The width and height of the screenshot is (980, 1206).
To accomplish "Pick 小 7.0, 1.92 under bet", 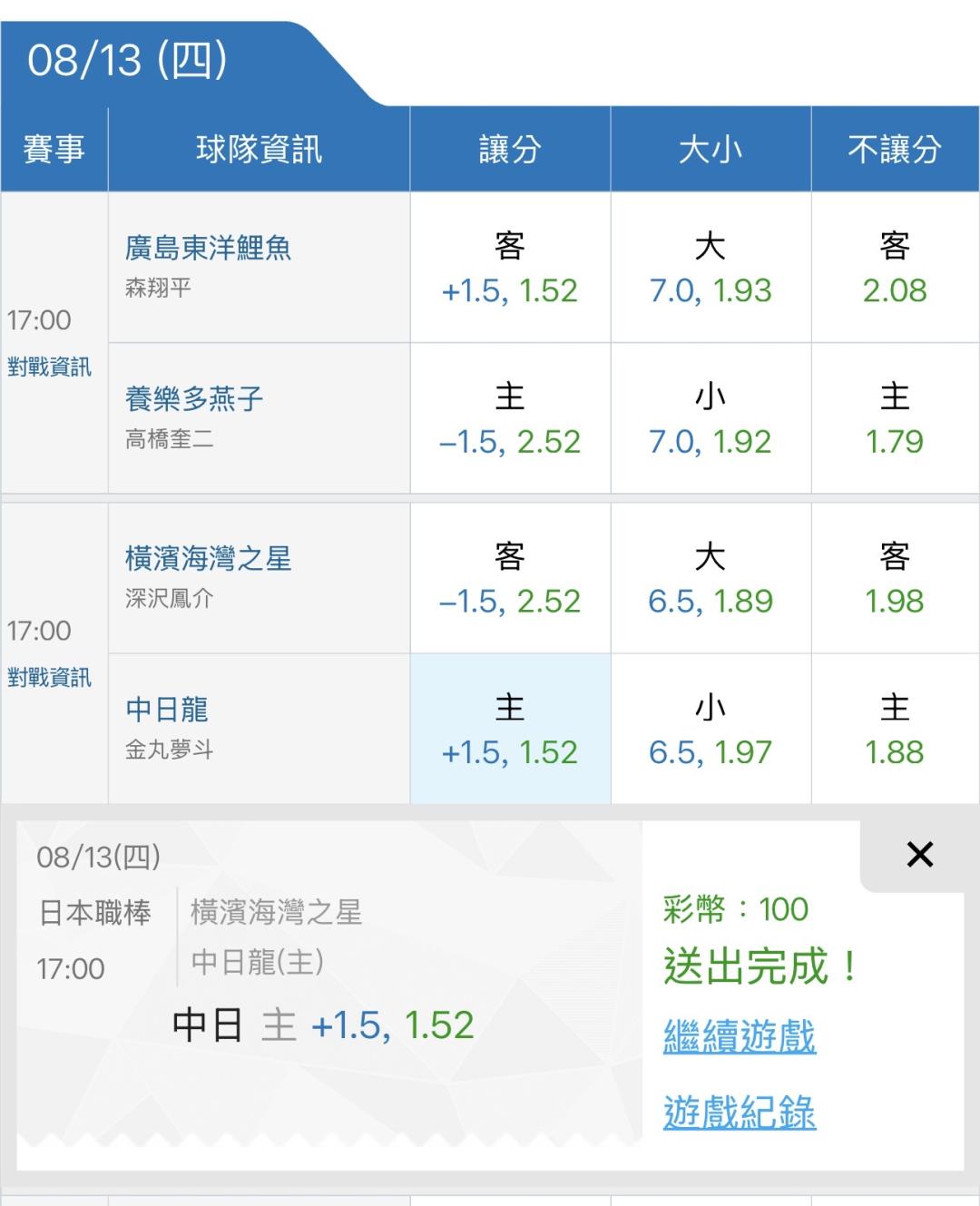I will tap(710, 418).
